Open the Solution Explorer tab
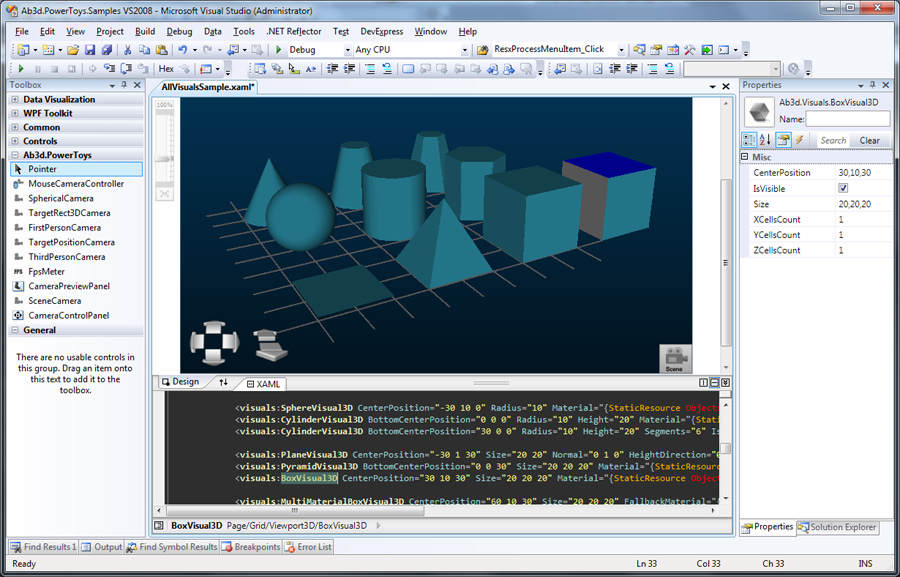The width and height of the screenshot is (900, 577). click(x=839, y=527)
